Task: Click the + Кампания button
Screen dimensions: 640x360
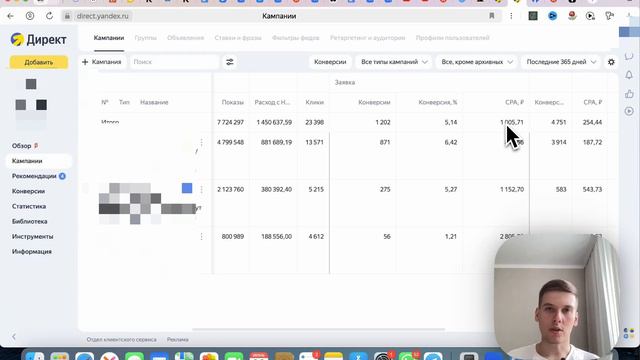Action: (x=102, y=62)
